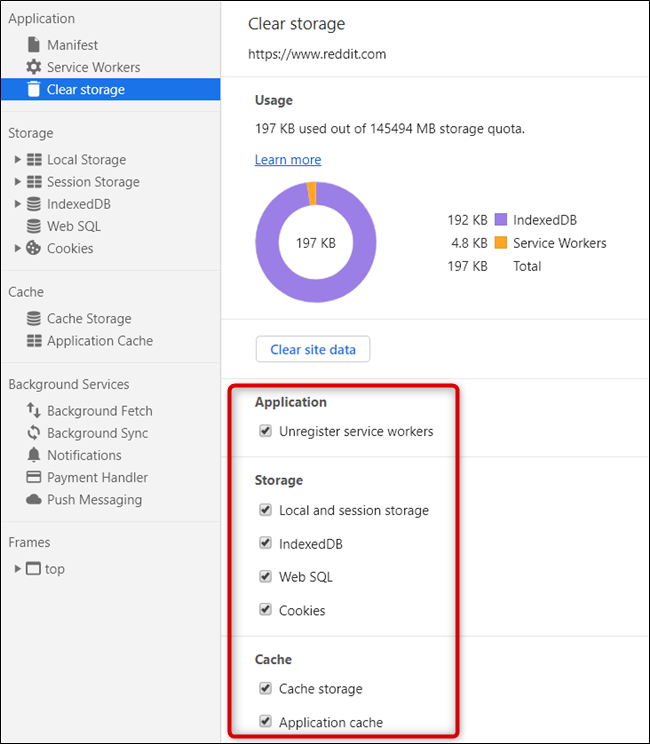Click the Clear storage trash icon

click(34, 89)
